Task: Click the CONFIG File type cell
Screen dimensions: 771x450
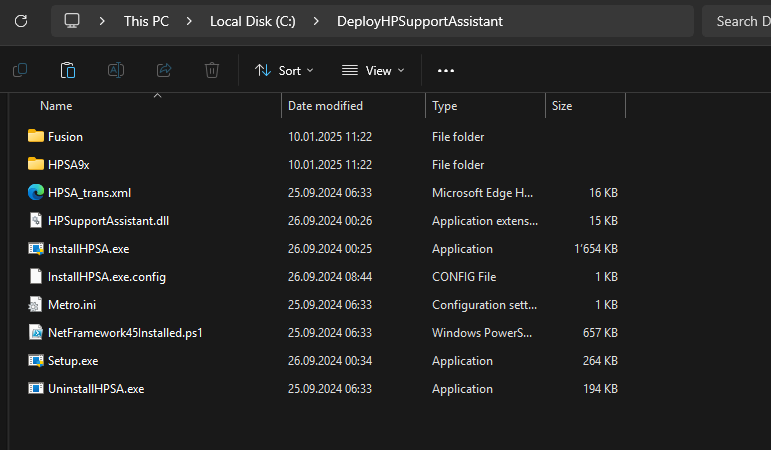Action: tap(464, 277)
